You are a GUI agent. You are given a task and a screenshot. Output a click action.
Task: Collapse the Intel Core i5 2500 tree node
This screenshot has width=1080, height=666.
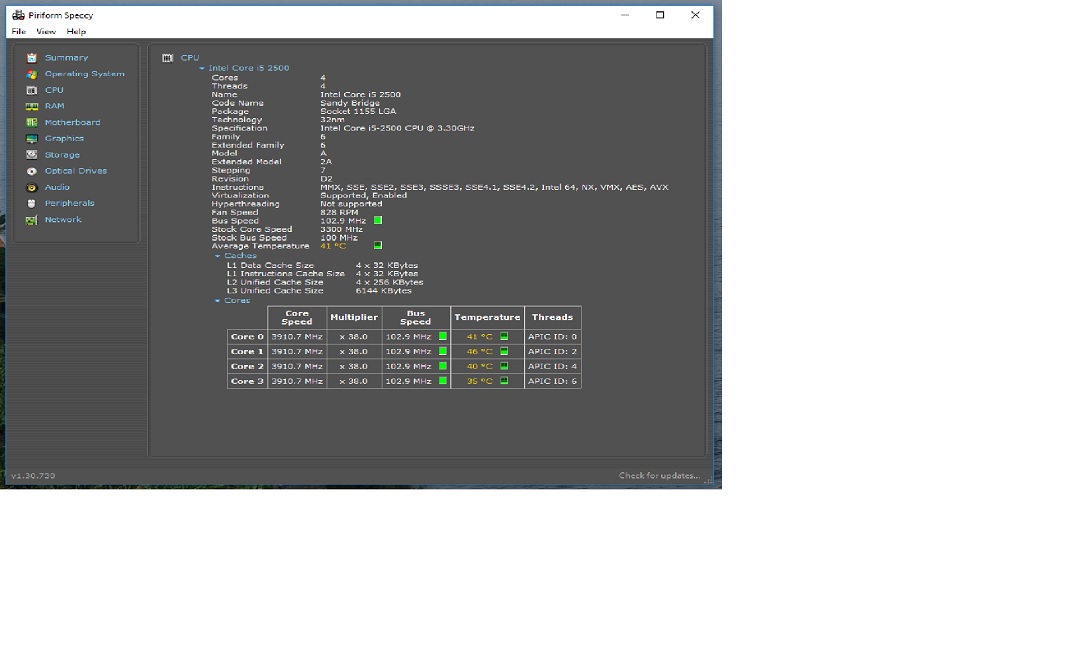[202, 68]
